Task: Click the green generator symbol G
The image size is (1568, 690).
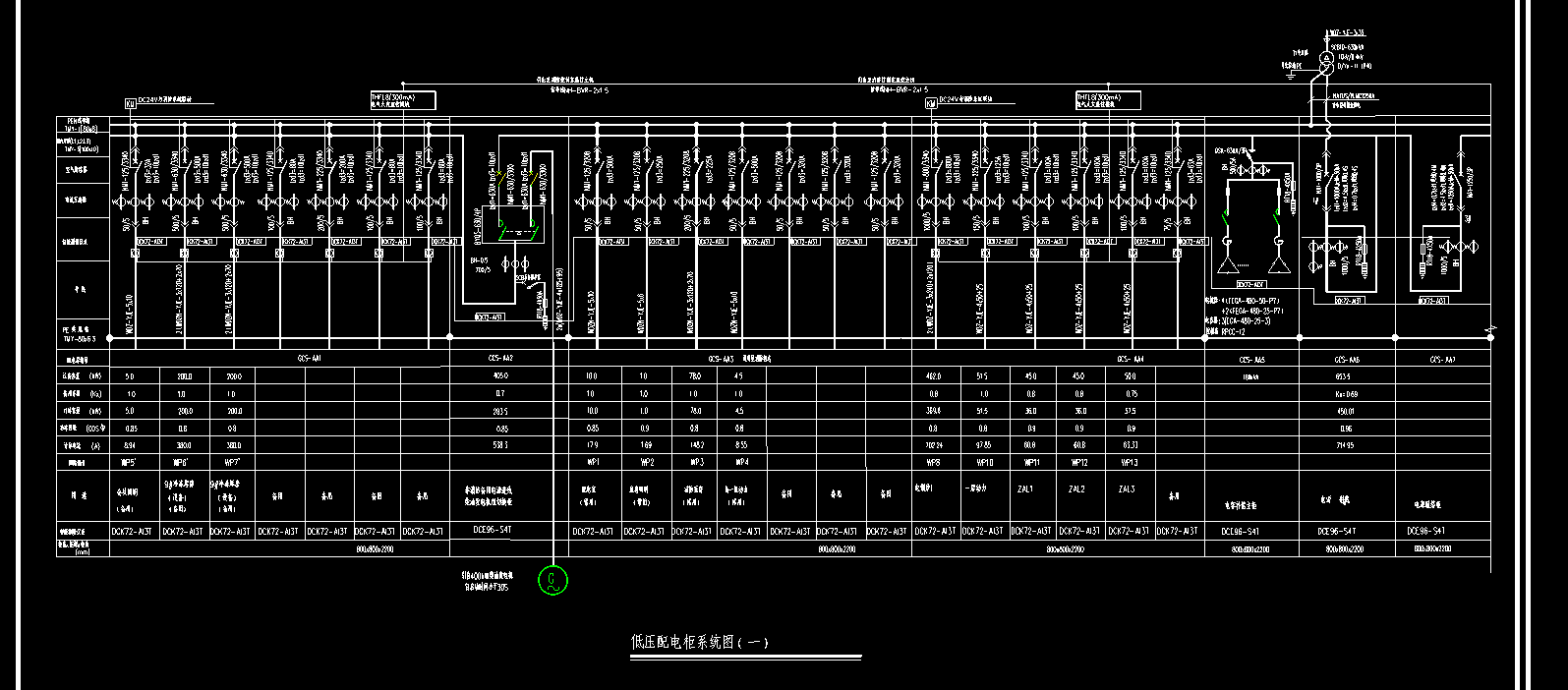Action: click(x=552, y=581)
